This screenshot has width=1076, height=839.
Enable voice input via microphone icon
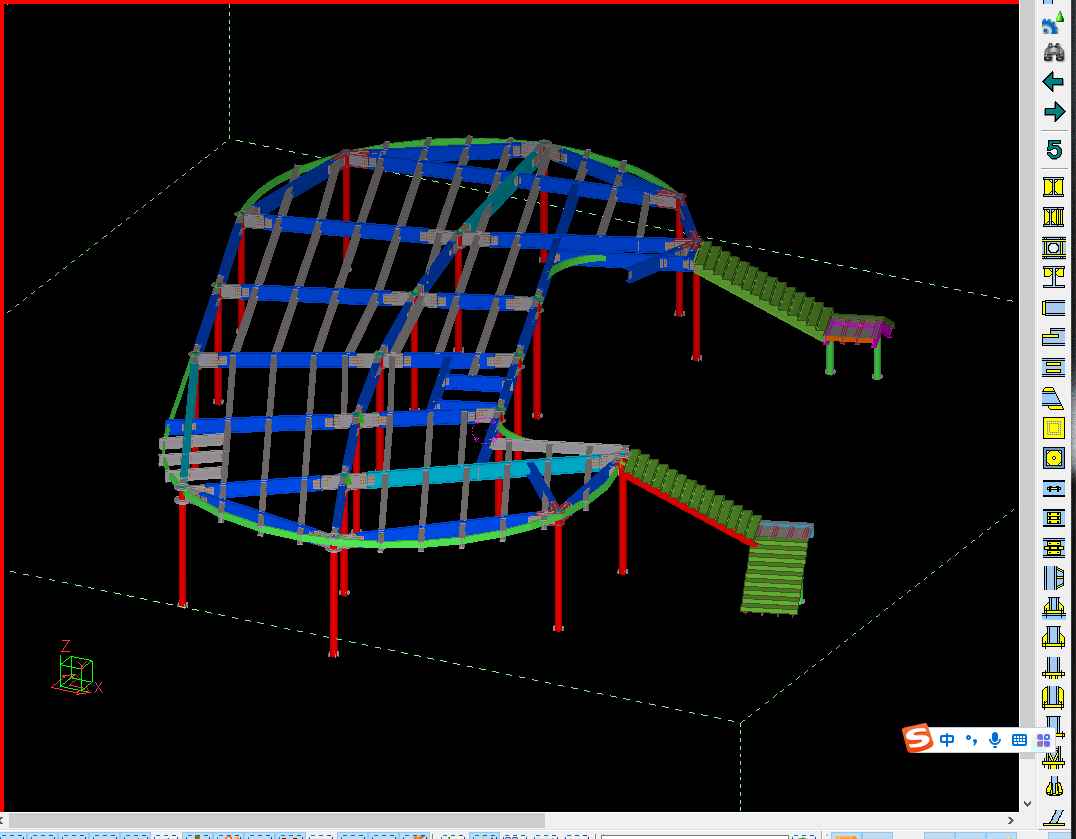pyautogui.click(x=995, y=740)
